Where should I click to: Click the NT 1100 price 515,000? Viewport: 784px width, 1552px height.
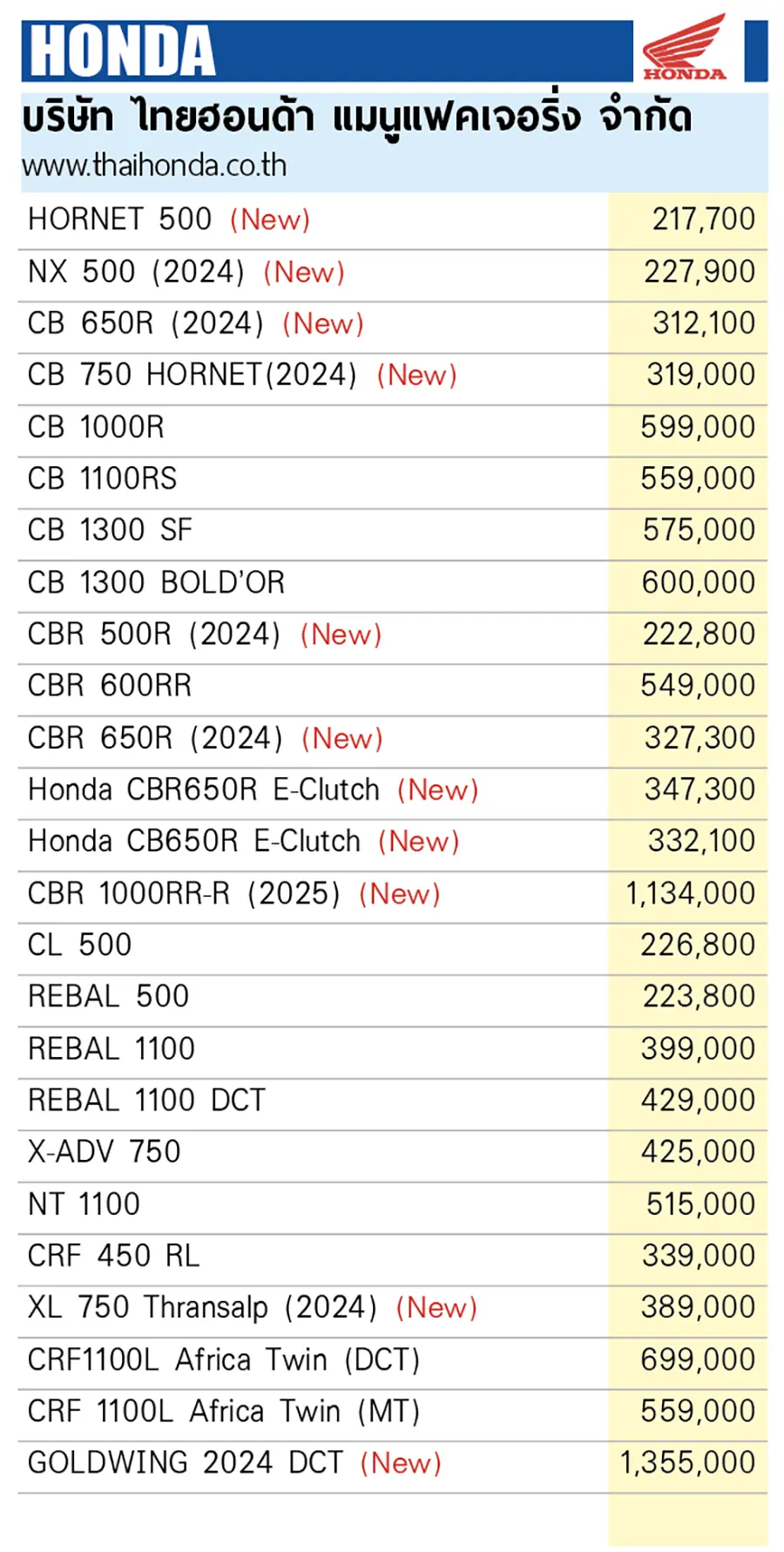click(x=700, y=1203)
